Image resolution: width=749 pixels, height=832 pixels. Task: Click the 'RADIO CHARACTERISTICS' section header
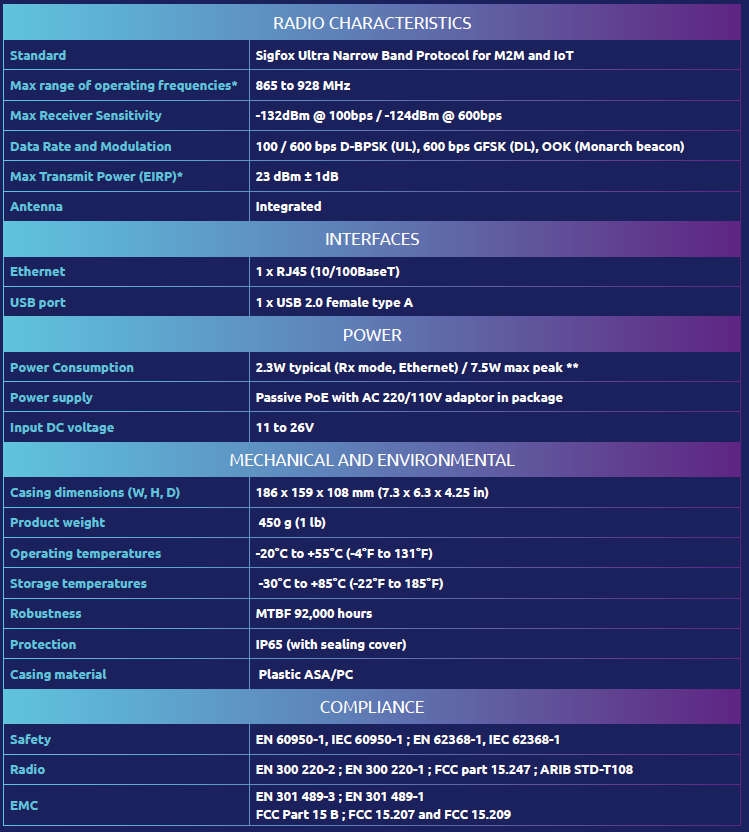tap(372, 23)
